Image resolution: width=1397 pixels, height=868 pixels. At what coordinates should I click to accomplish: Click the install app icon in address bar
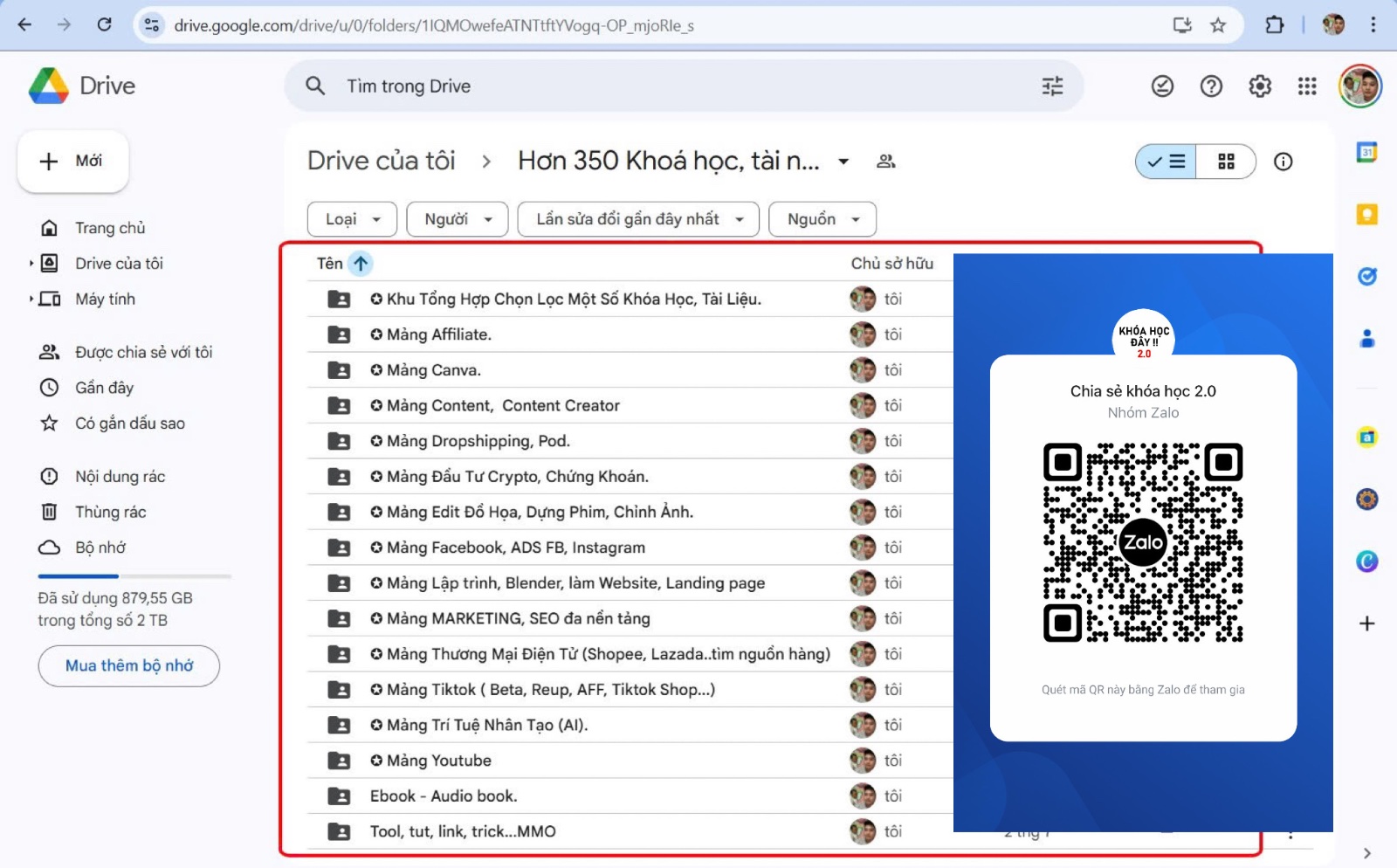[1182, 25]
